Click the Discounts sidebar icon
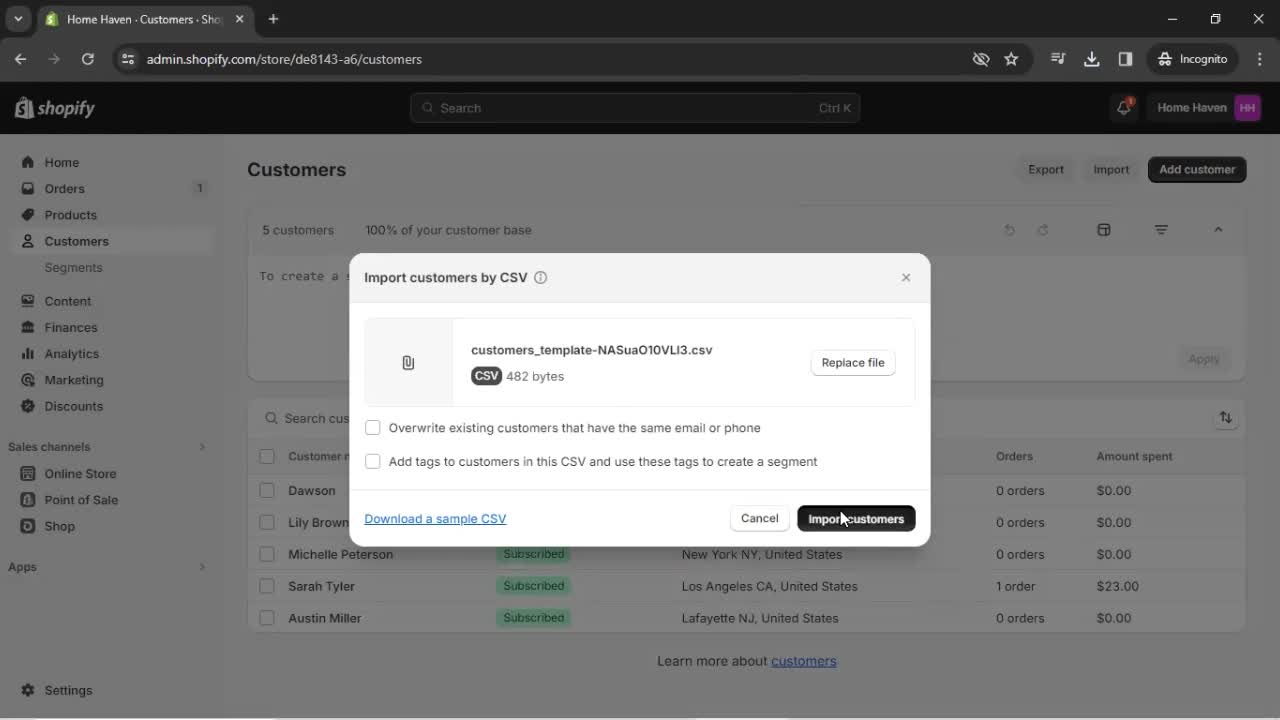1280x720 pixels. pos(27,406)
